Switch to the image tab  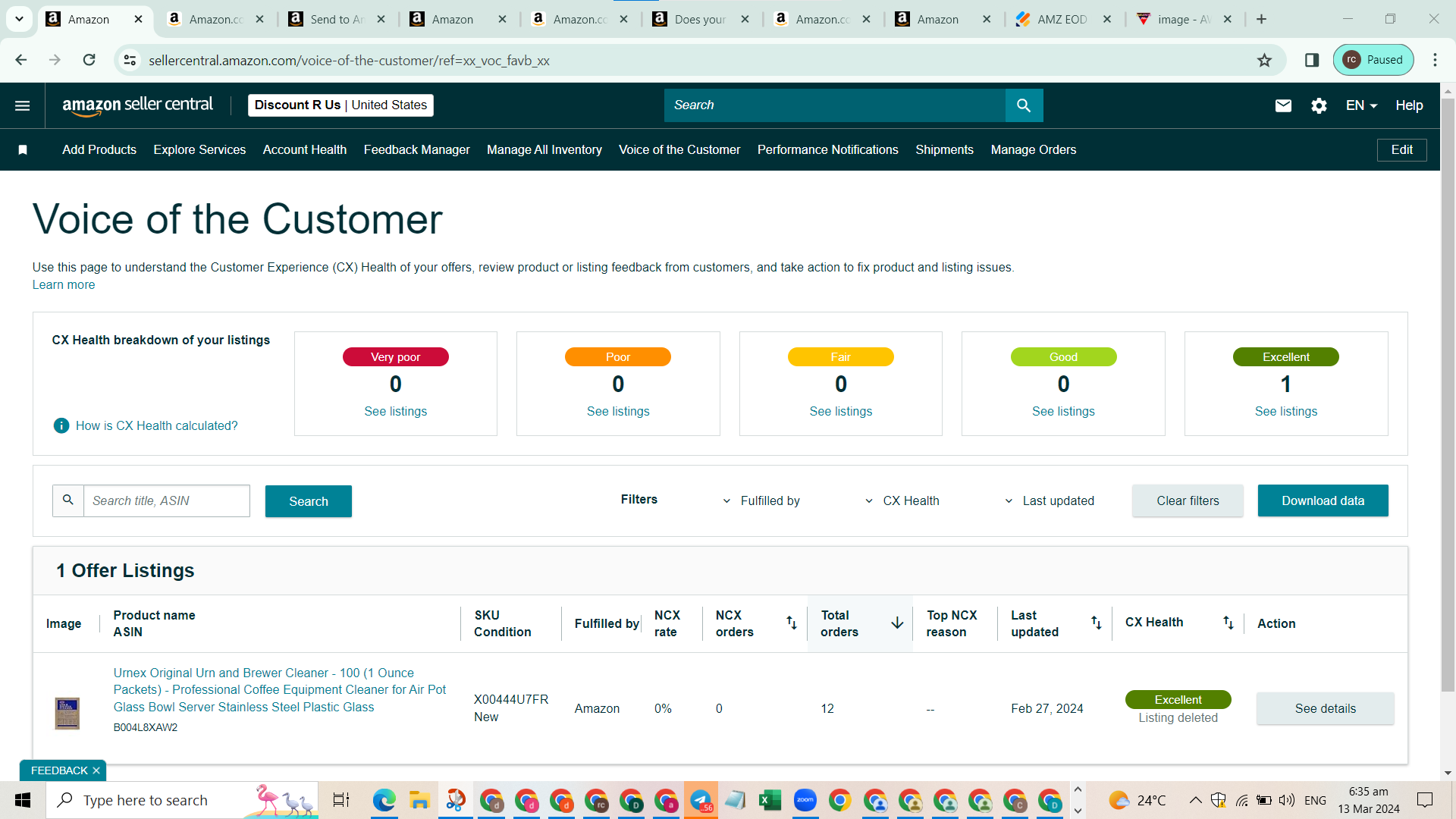[x=1184, y=19]
